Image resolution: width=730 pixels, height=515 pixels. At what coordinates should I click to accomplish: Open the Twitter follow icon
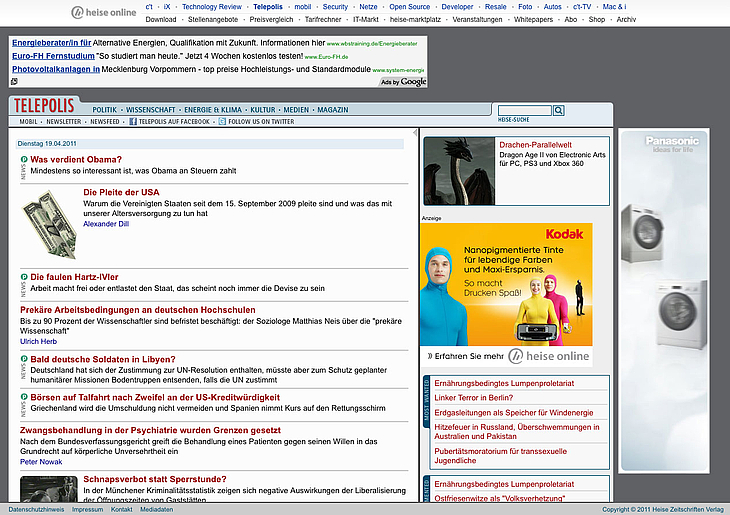pyautogui.click(x=223, y=122)
